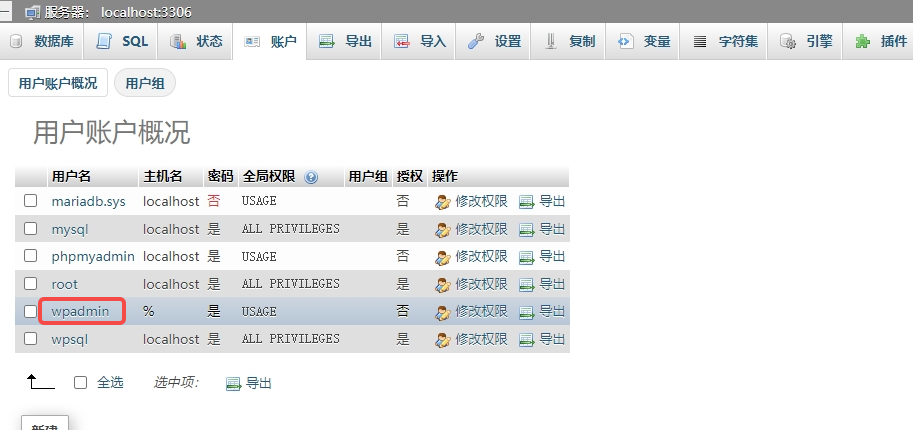Click export icon beside selected items label

tap(234, 383)
